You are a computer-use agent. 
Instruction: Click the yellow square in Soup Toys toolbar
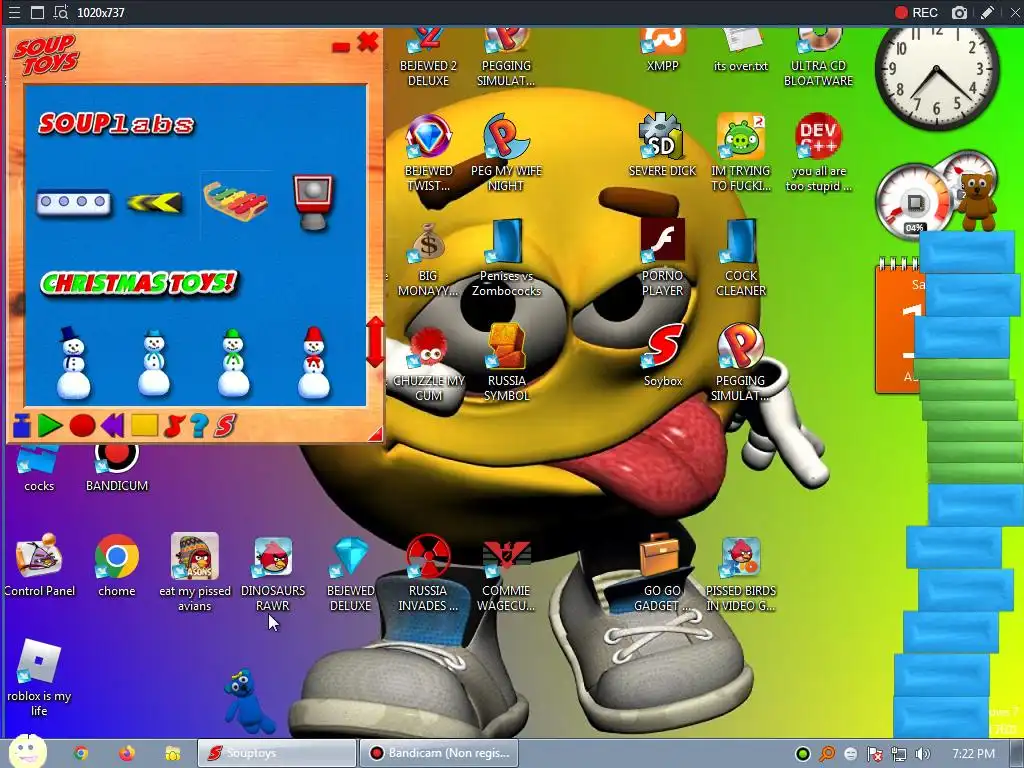[144, 425]
